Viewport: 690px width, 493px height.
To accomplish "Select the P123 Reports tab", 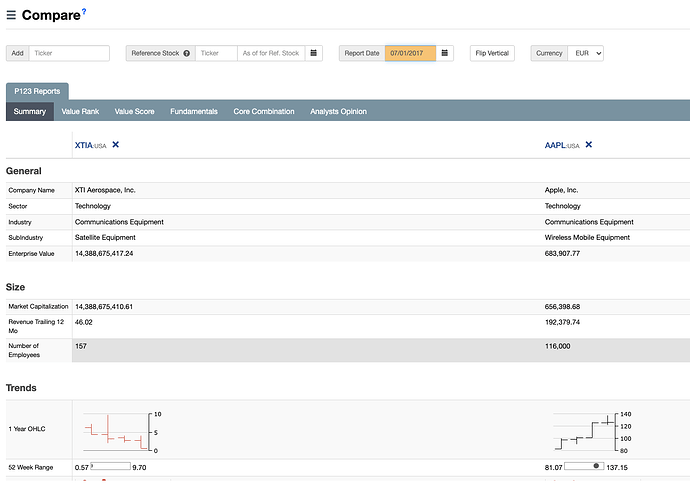I will [x=37, y=91].
